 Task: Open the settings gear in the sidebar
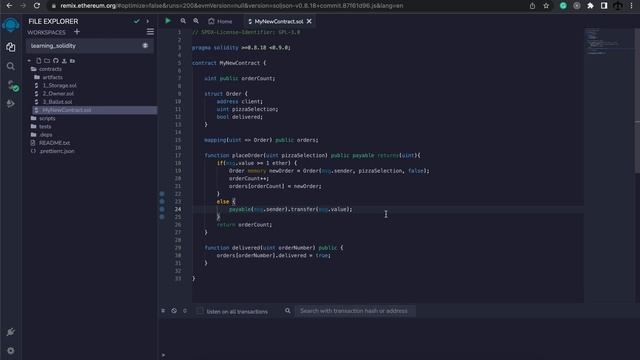[x=11, y=351]
